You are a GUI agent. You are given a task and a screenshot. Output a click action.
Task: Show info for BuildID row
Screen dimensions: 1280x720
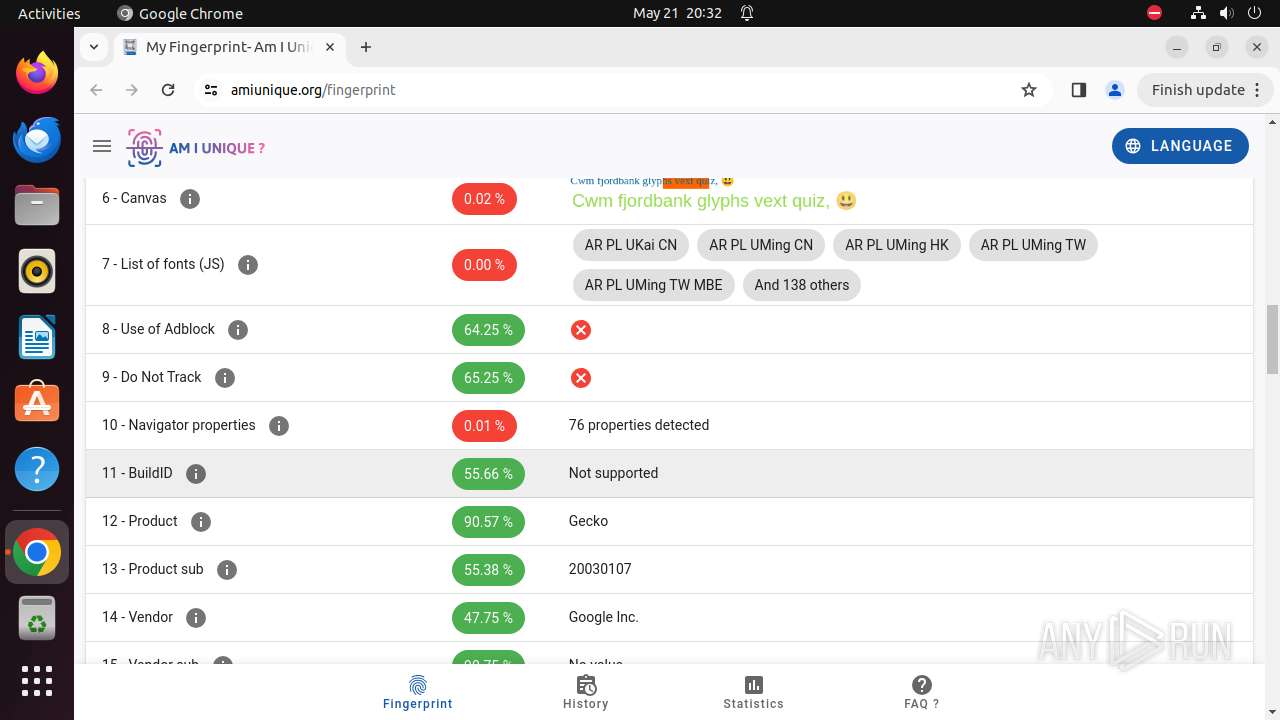tap(195, 473)
